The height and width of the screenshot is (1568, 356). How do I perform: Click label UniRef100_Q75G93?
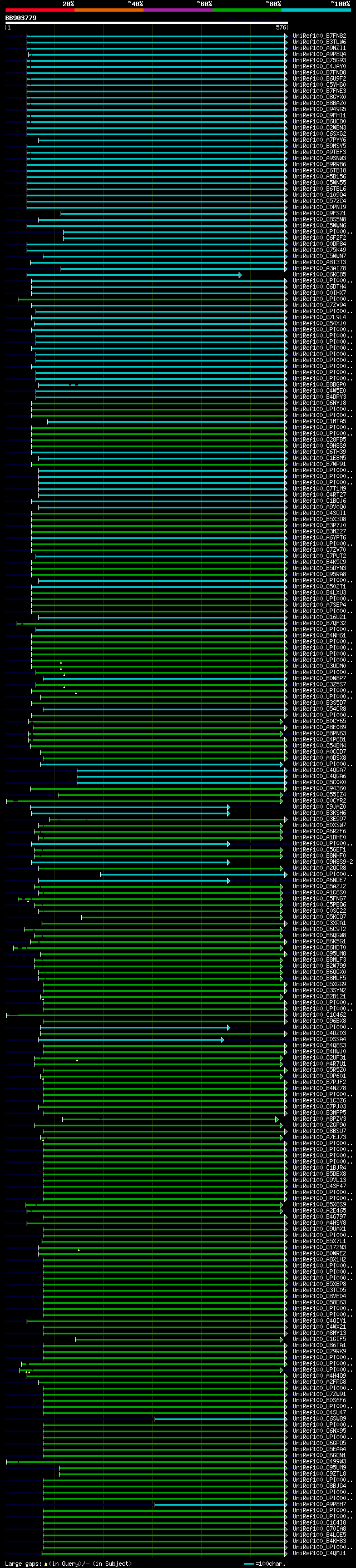(319, 60)
